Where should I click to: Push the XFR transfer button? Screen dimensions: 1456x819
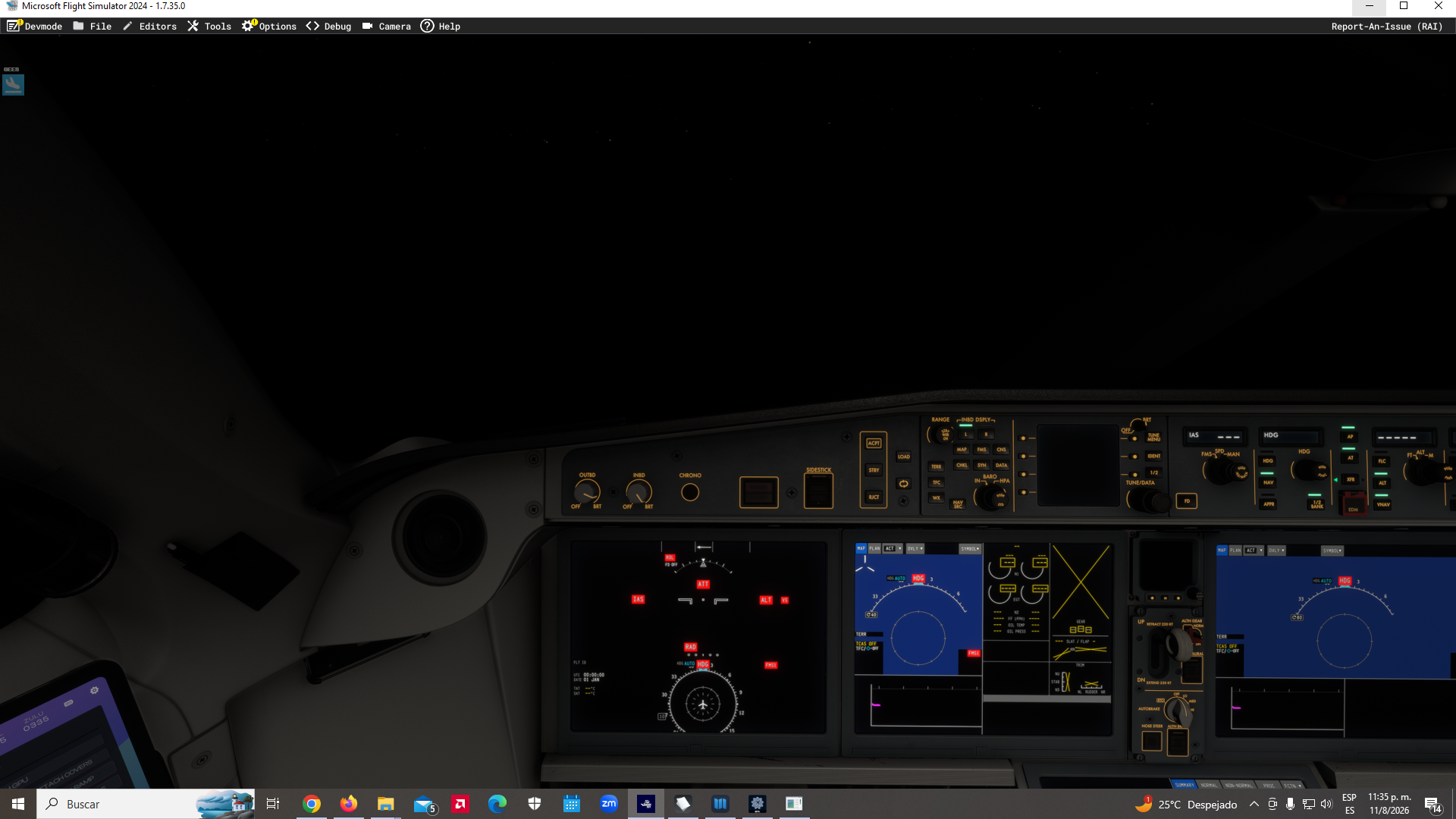click(x=1350, y=479)
